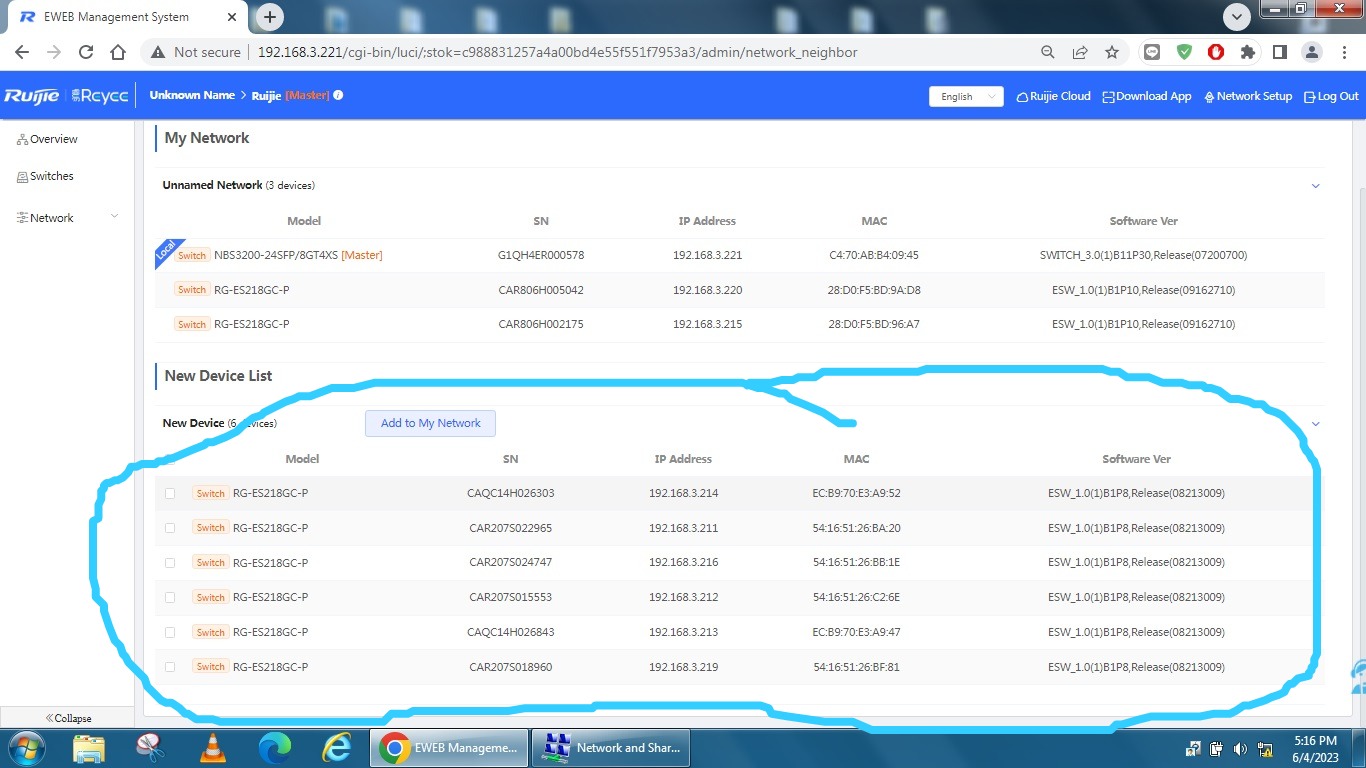Check the box for device 192.168.3.212

(x=170, y=597)
